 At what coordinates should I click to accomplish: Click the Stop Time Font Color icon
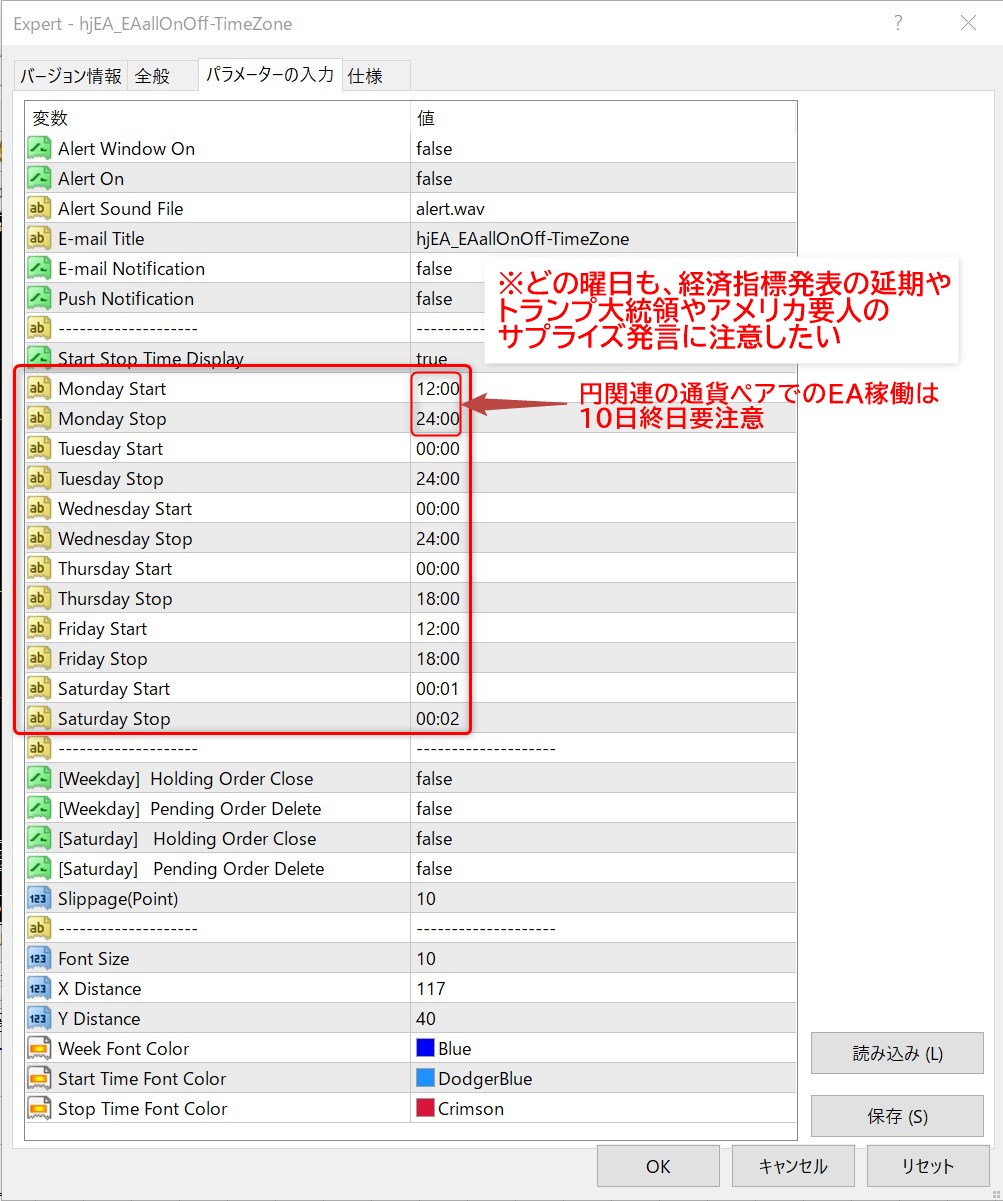(x=39, y=1109)
